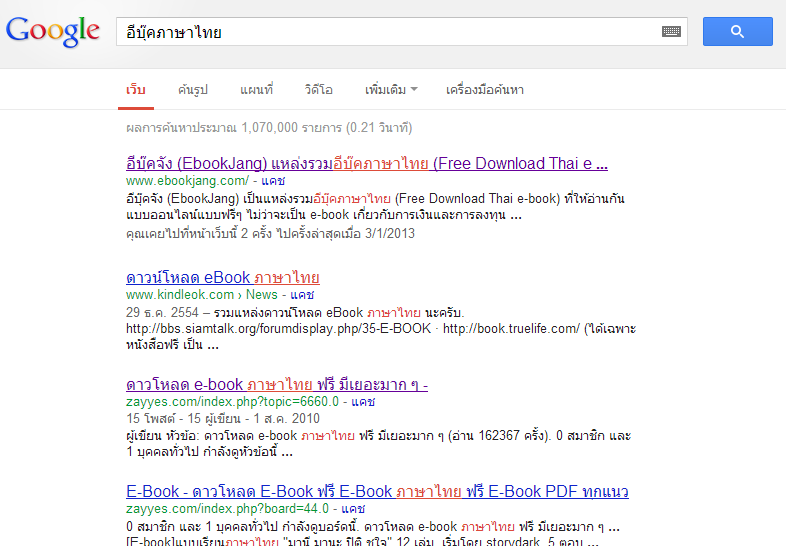
Task: Switch to the แผนที่ tab
Action: point(256,90)
